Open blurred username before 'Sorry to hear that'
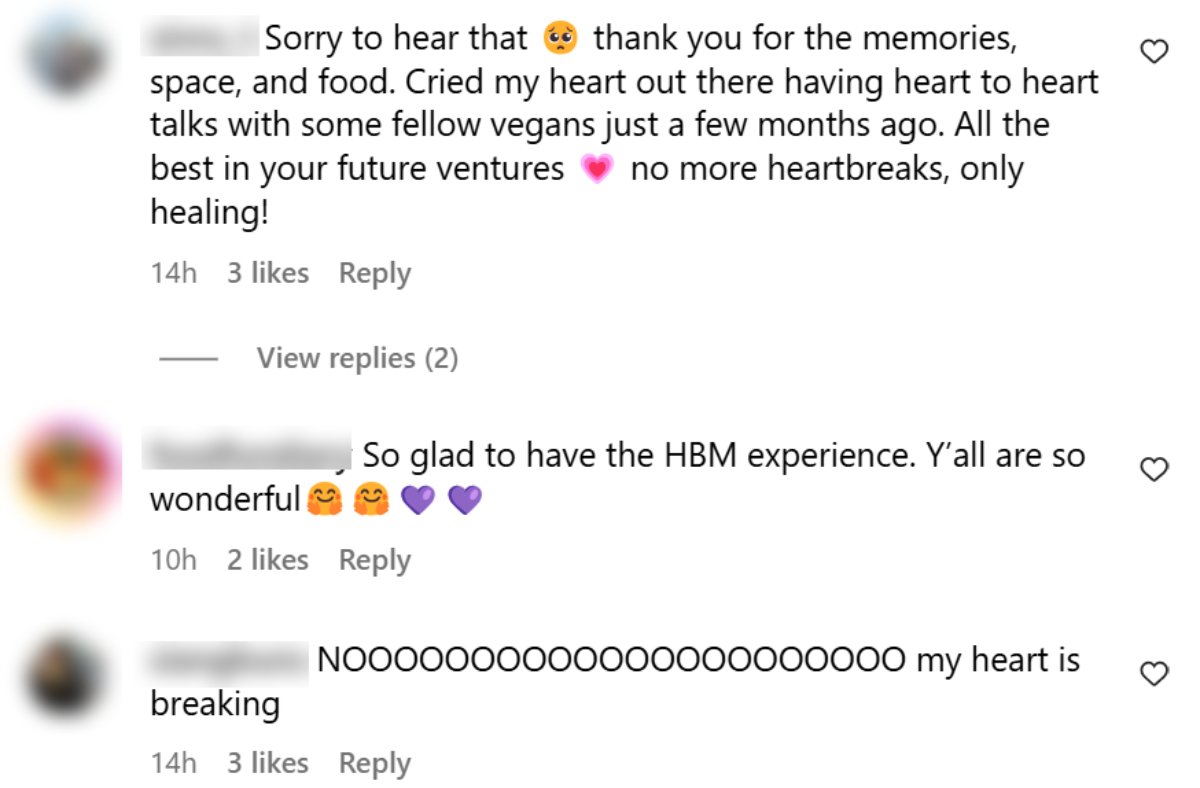Screen dimensions: 1200x788 point(203,40)
